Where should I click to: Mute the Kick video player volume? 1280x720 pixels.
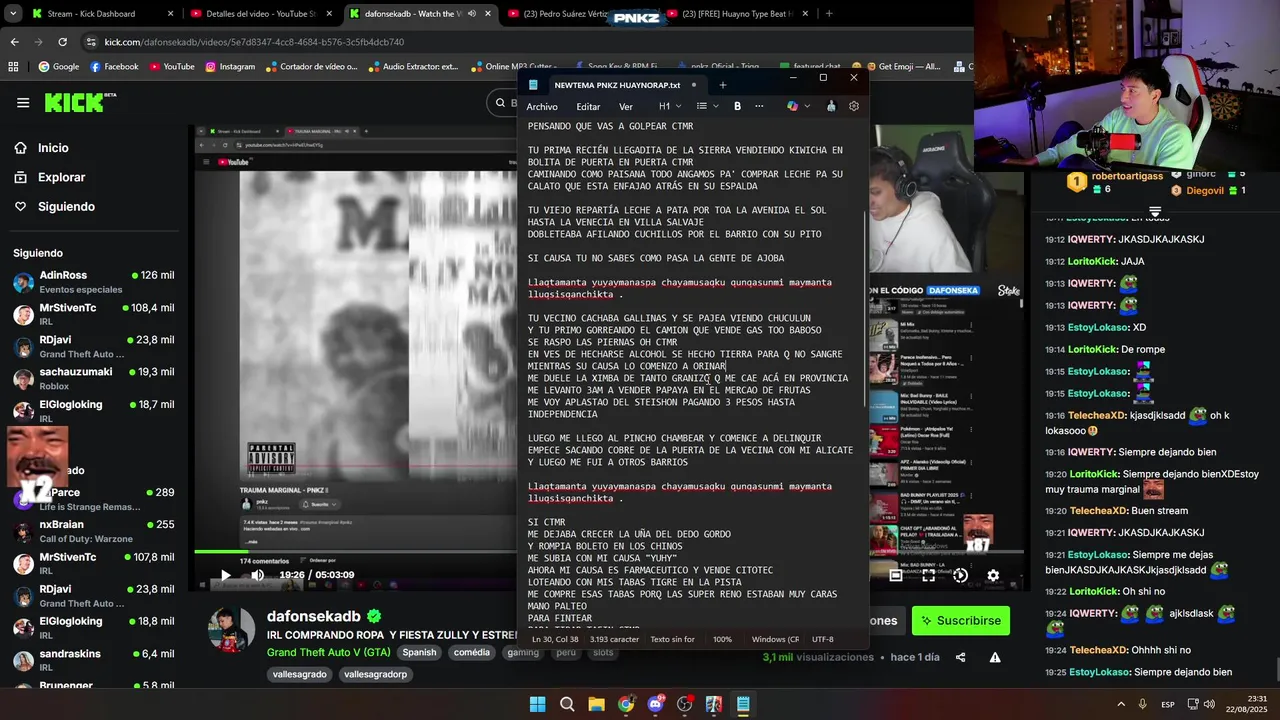[257, 575]
